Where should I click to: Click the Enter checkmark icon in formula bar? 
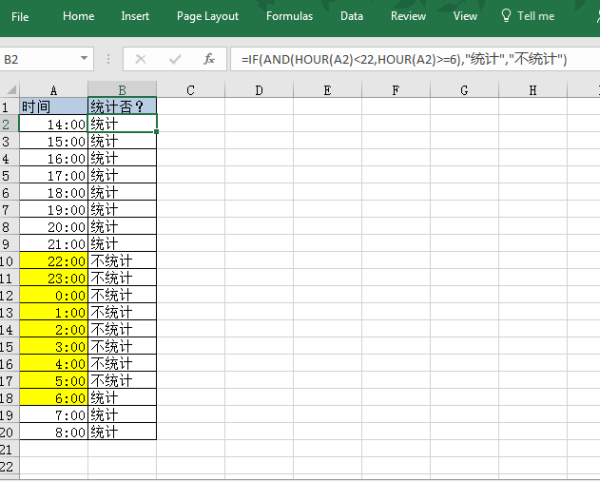tap(175, 59)
